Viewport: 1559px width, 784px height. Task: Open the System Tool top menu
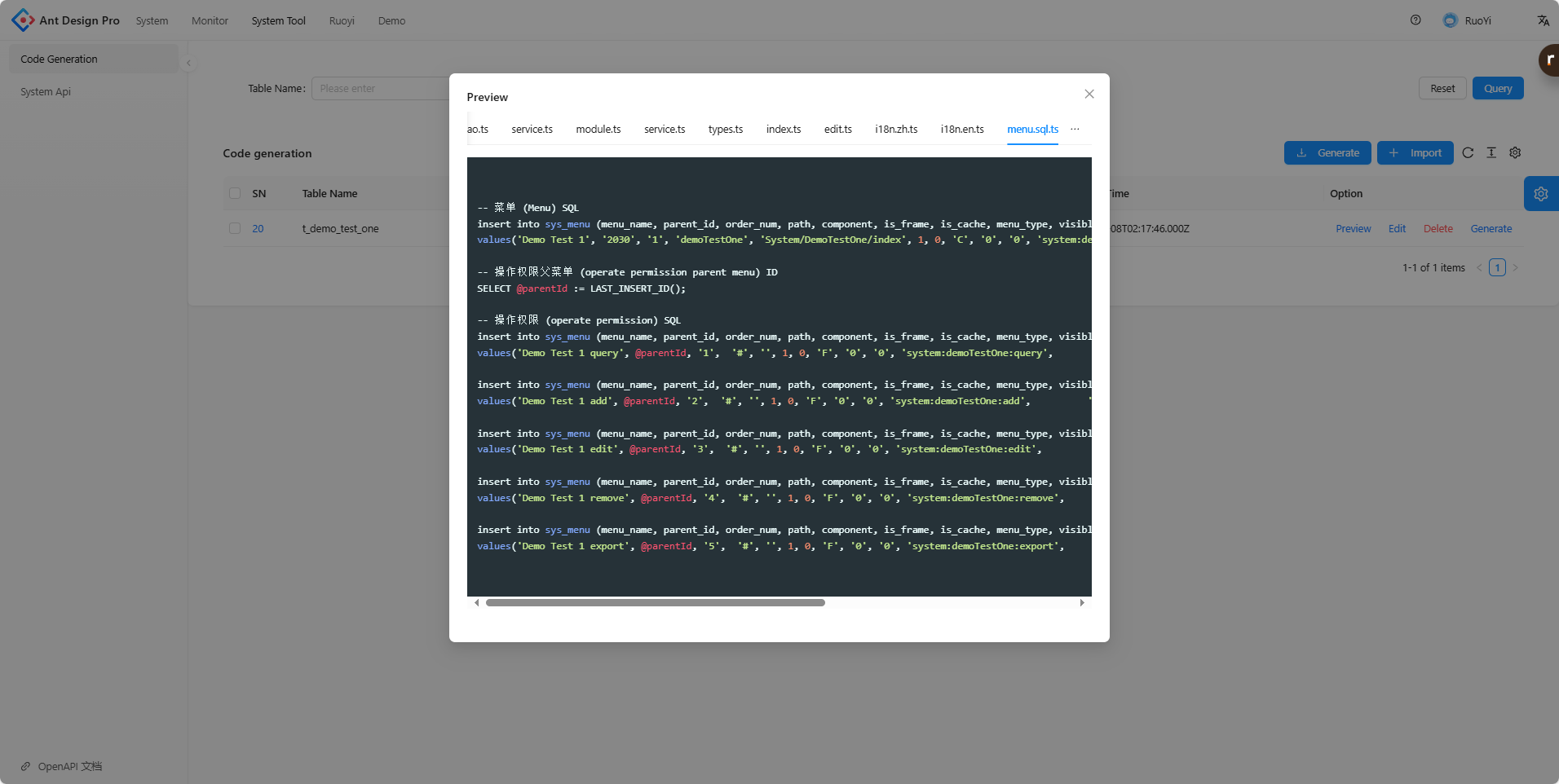coord(278,20)
